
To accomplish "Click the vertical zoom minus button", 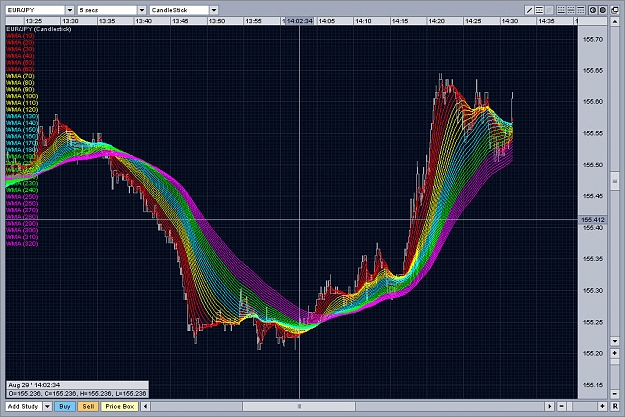I will pos(615,393).
